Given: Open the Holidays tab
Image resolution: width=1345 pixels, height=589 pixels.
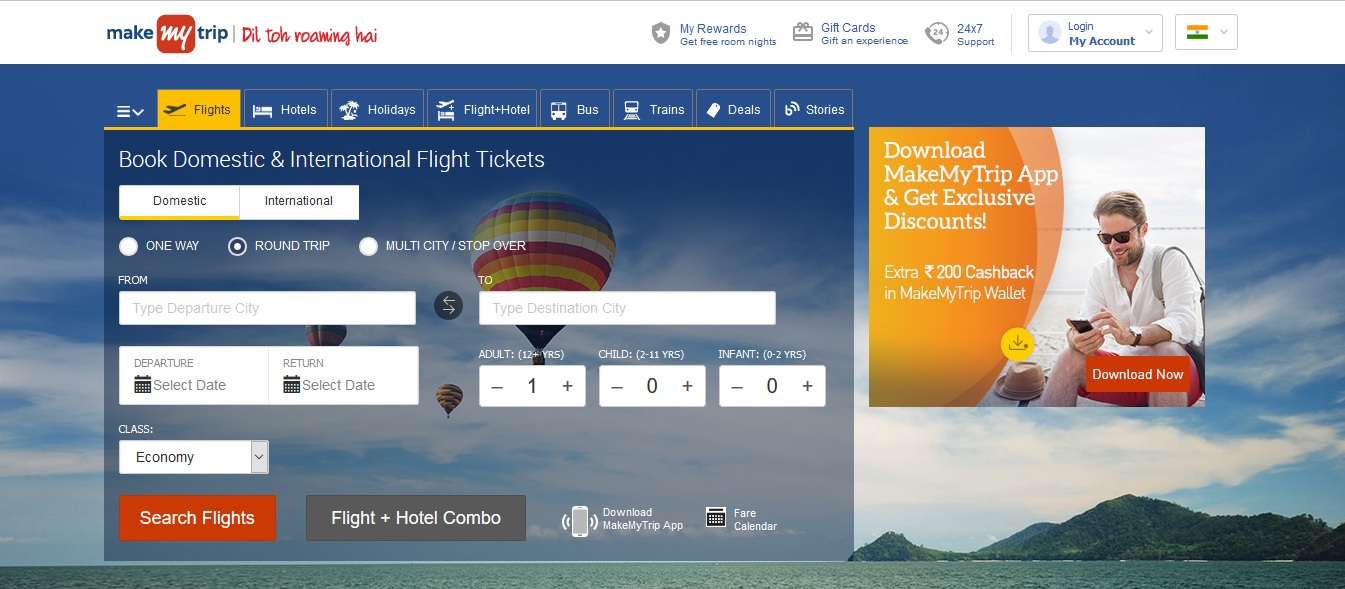Looking at the screenshot, I should pyautogui.click(x=377, y=109).
